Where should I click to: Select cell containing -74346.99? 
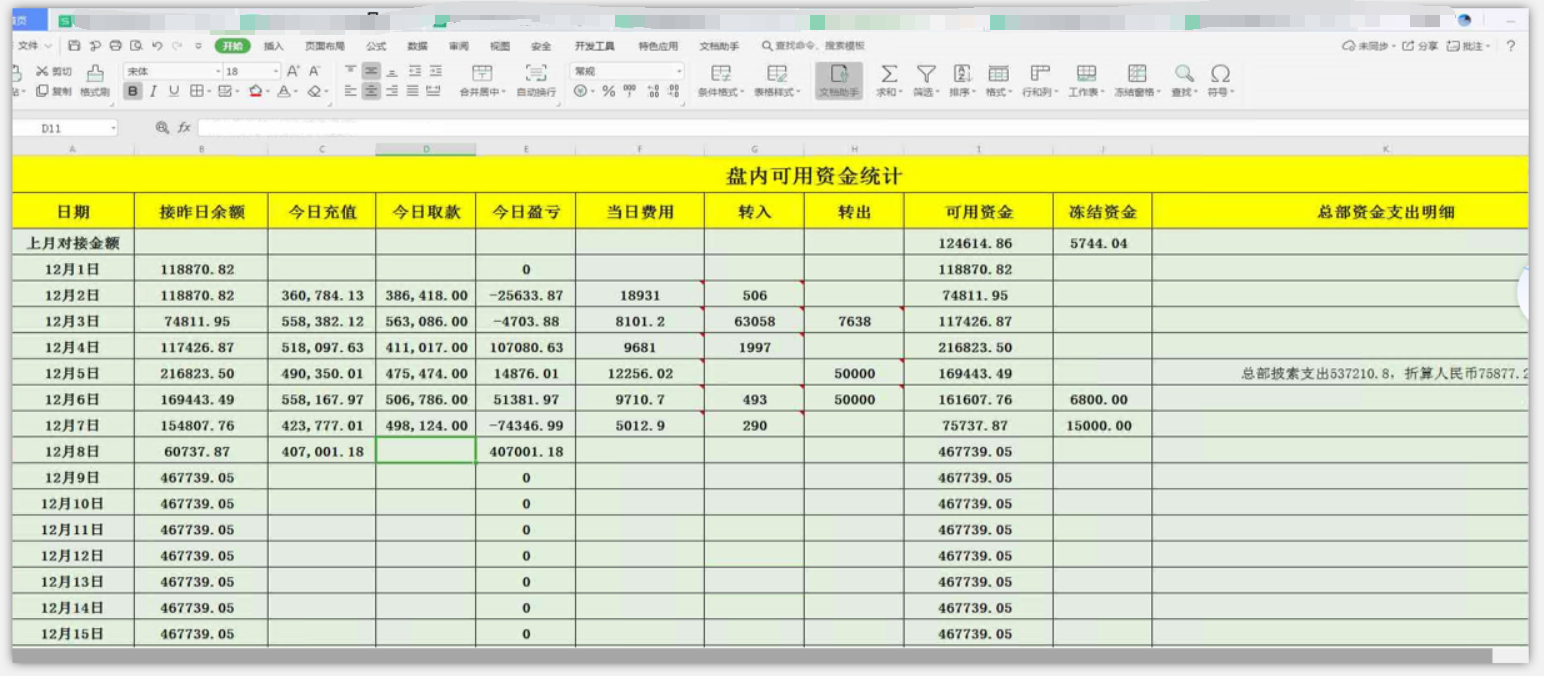coord(526,426)
